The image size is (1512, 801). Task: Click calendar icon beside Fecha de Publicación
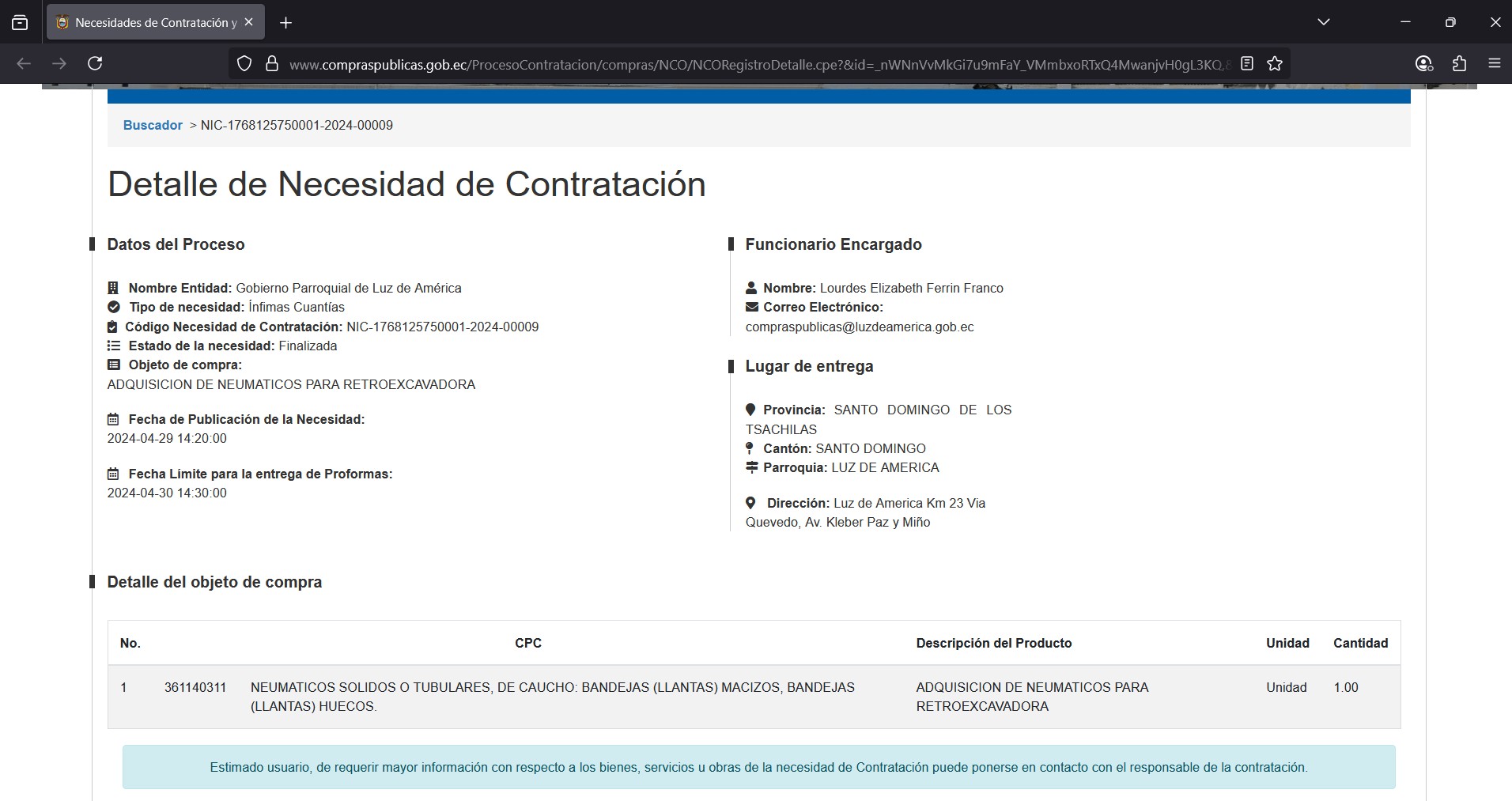[x=113, y=419]
